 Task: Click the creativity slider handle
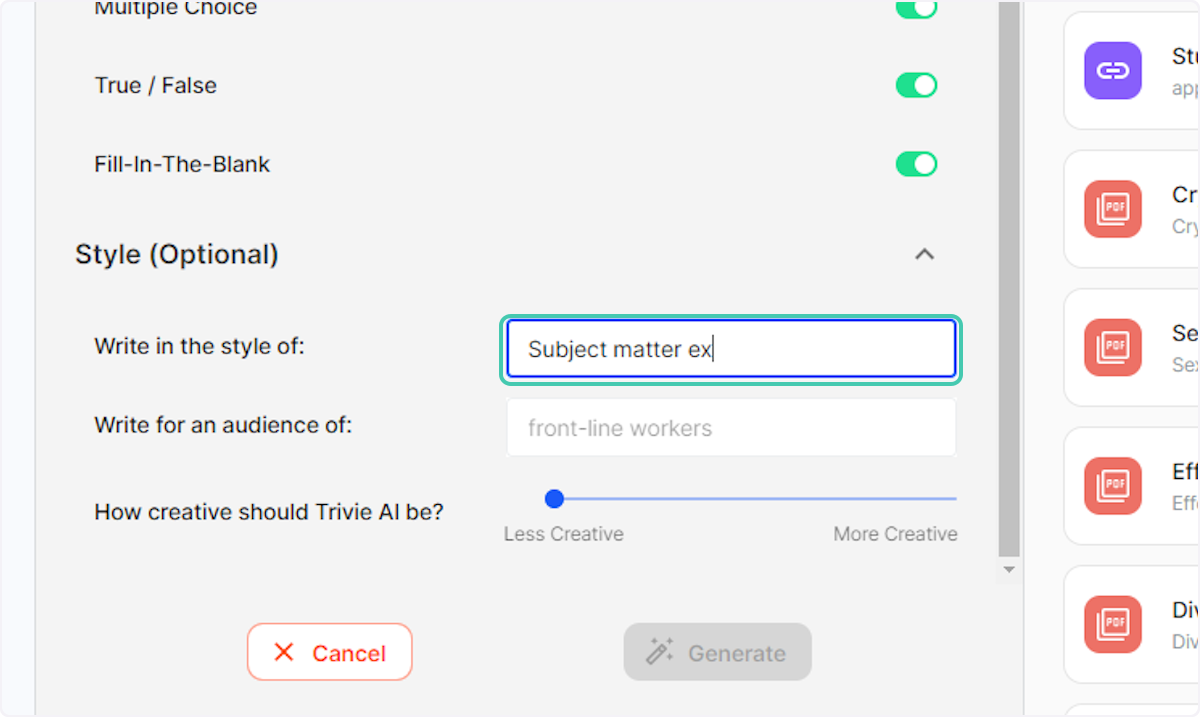554,498
